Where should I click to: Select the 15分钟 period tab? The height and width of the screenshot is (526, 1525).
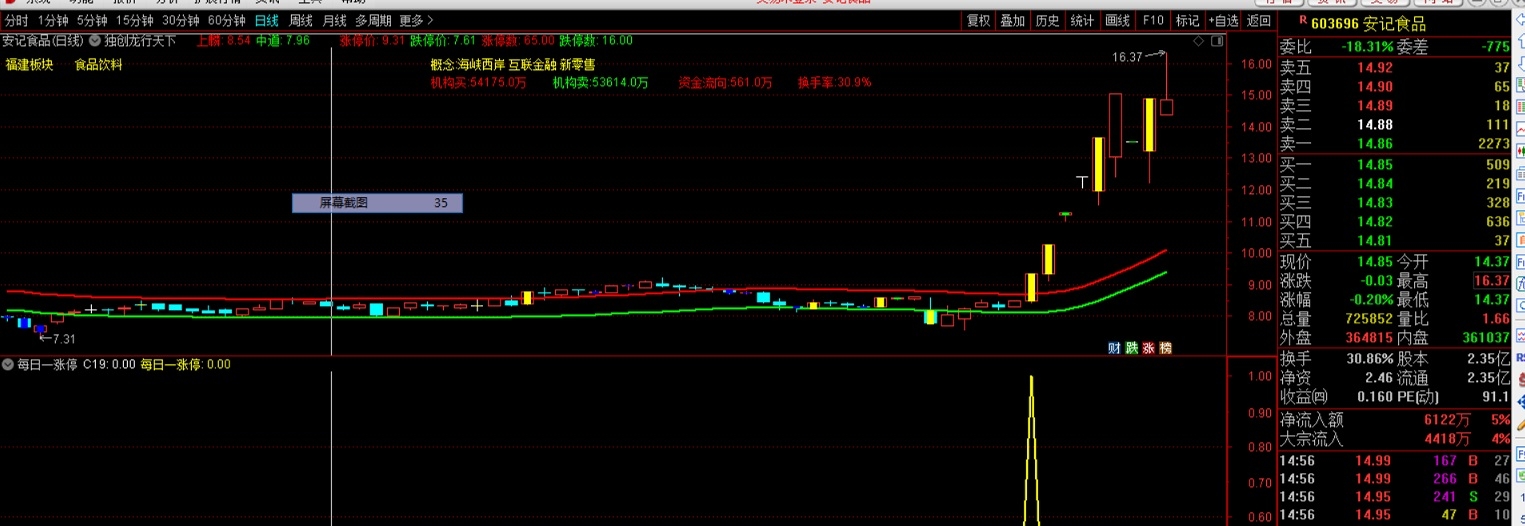click(135, 20)
